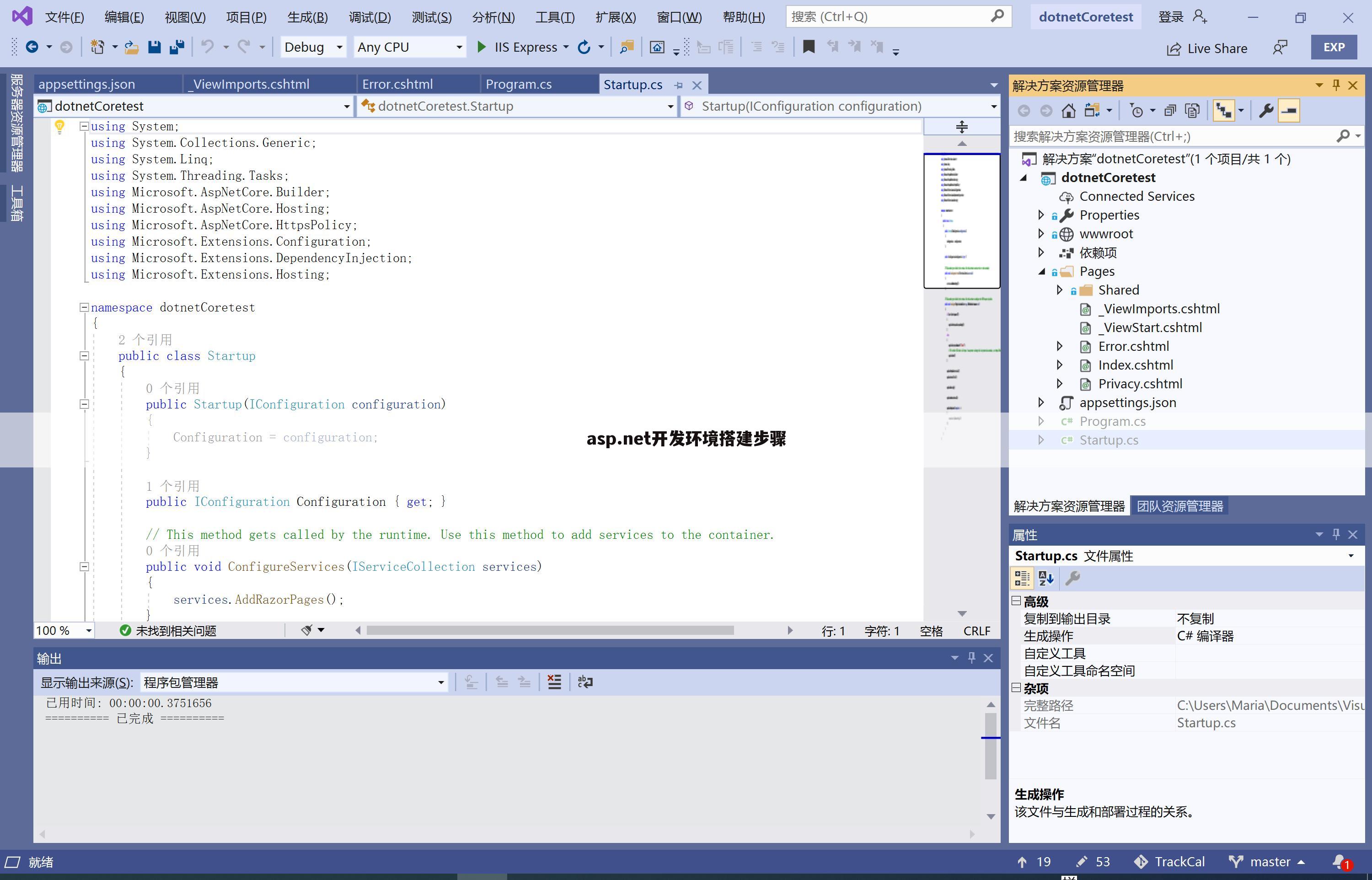The width and height of the screenshot is (1372, 880).
Task: Click the Save All icon
Action: 177,48
